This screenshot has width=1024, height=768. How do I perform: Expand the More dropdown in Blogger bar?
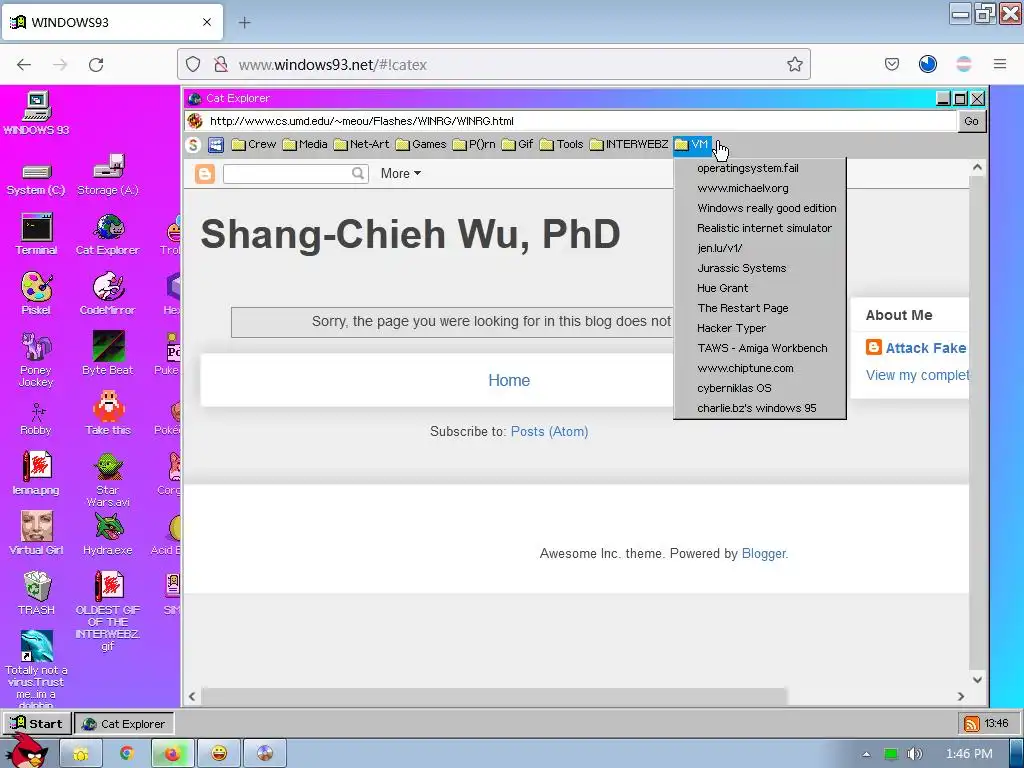(400, 173)
